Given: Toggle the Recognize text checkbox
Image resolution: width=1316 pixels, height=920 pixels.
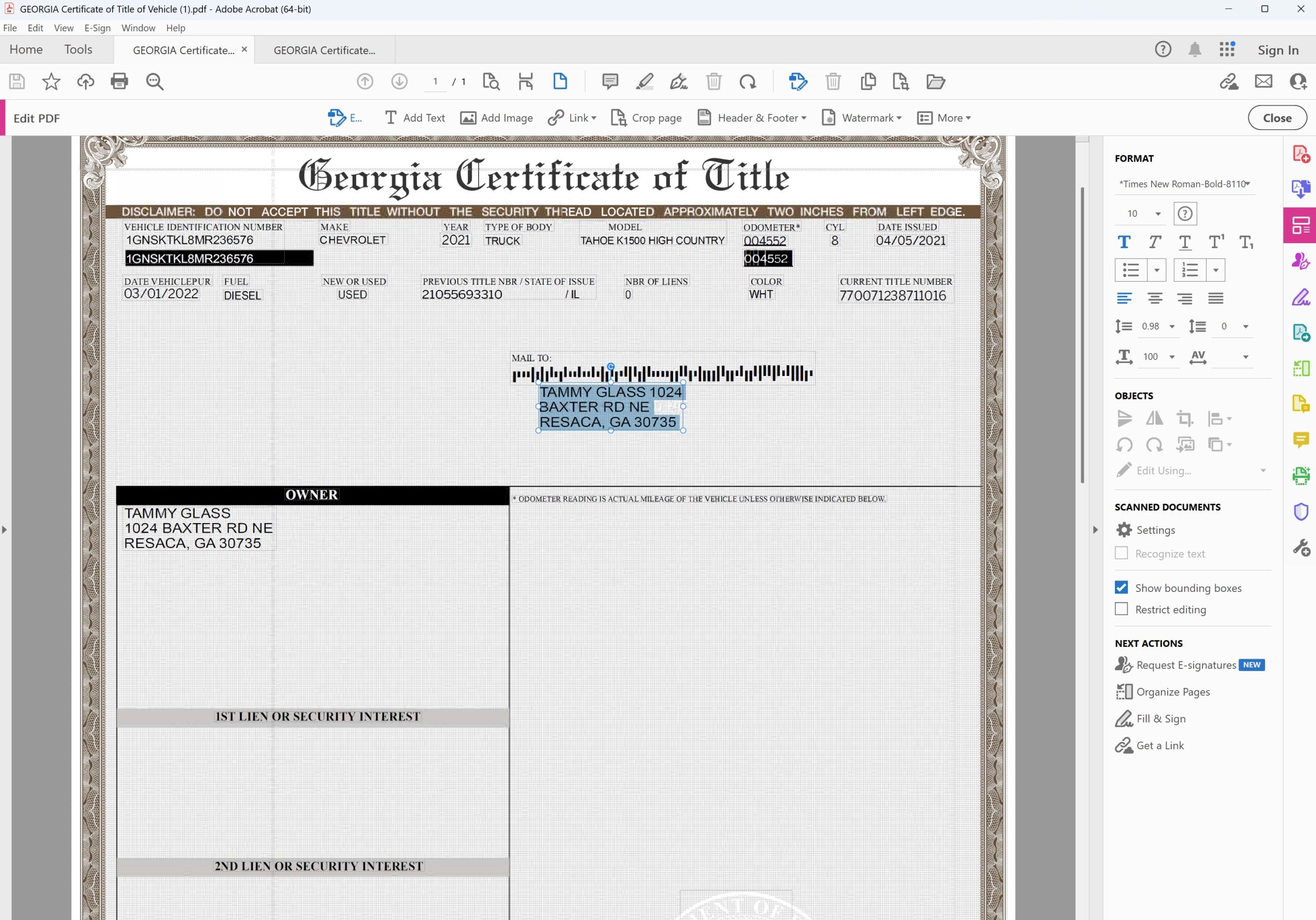Looking at the screenshot, I should pyautogui.click(x=1121, y=553).
